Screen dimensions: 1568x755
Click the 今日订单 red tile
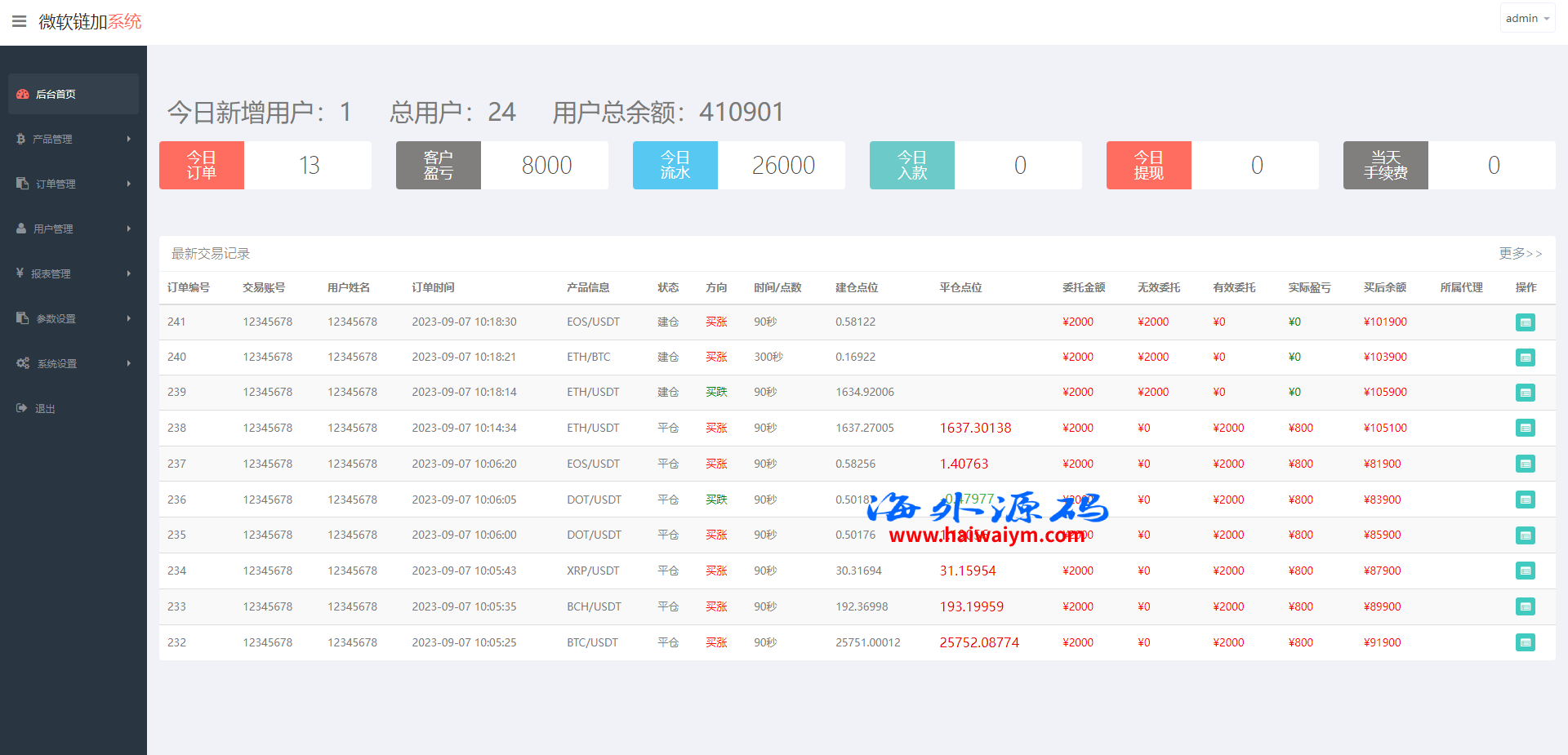tap(202, 165)
